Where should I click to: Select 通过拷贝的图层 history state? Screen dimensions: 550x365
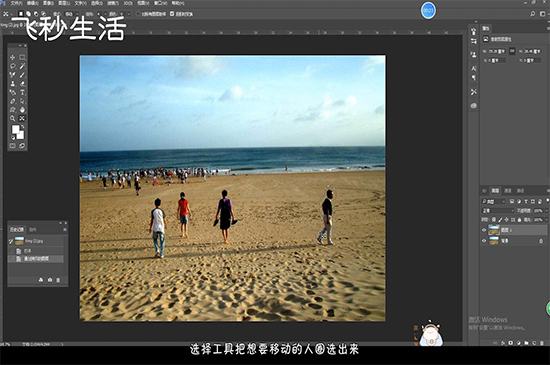point(35,259)
